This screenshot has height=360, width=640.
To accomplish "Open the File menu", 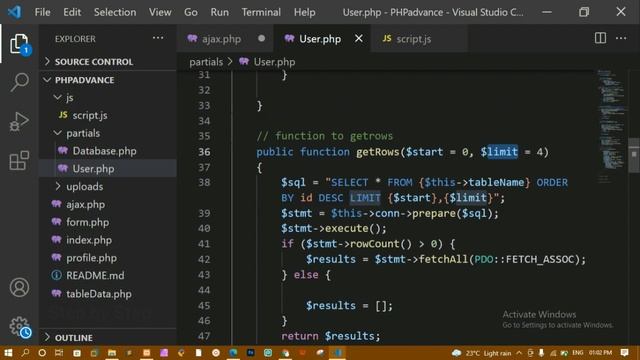I will (42, 12).
